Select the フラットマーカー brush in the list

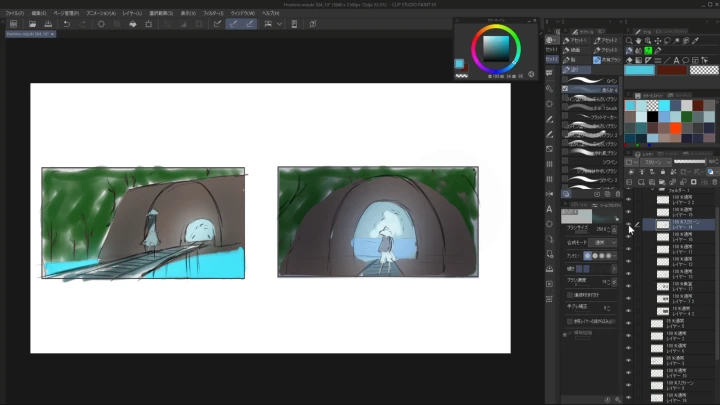coord(591,117)
